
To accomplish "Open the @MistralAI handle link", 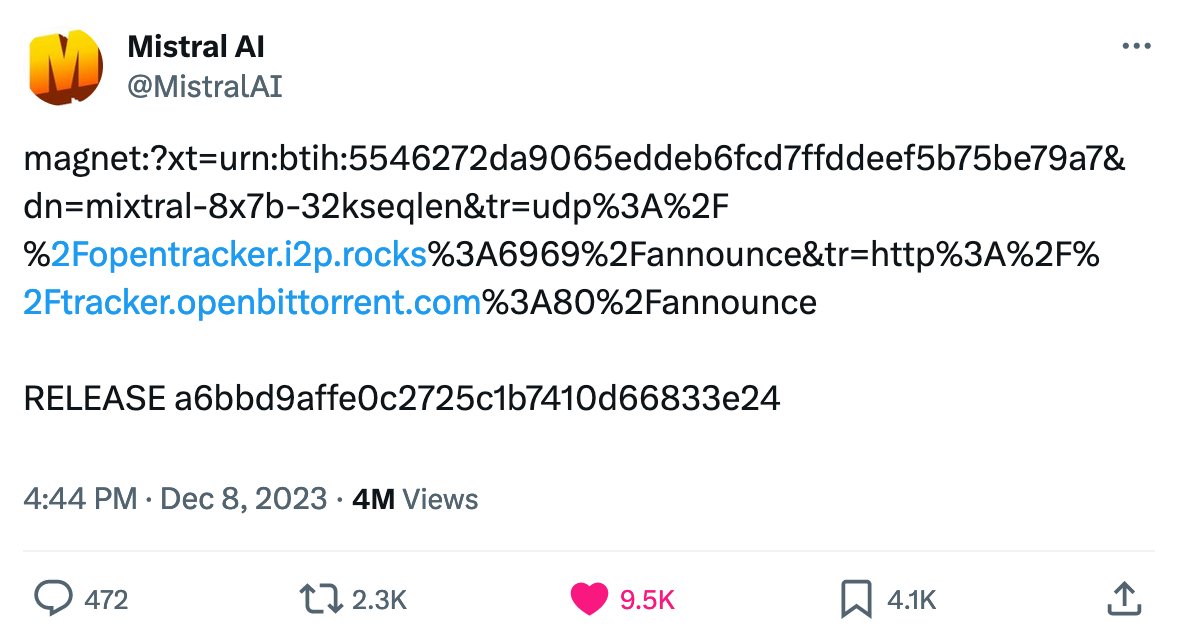I will [205, 87].
